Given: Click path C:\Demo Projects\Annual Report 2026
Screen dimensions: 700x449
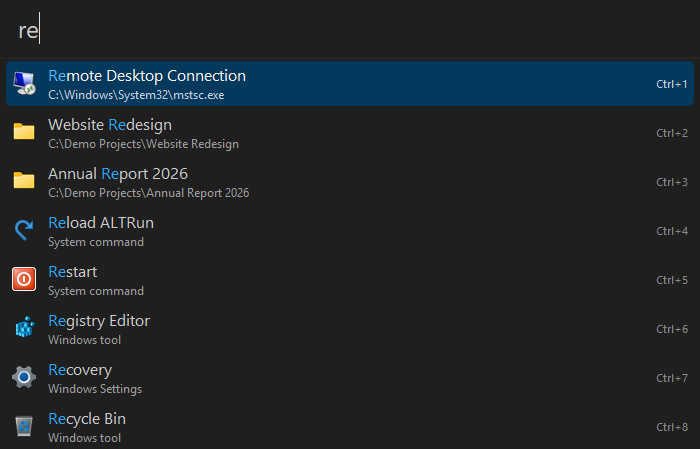Looking at the screenshot, I should pyautogui.click(x=149, y=193).
